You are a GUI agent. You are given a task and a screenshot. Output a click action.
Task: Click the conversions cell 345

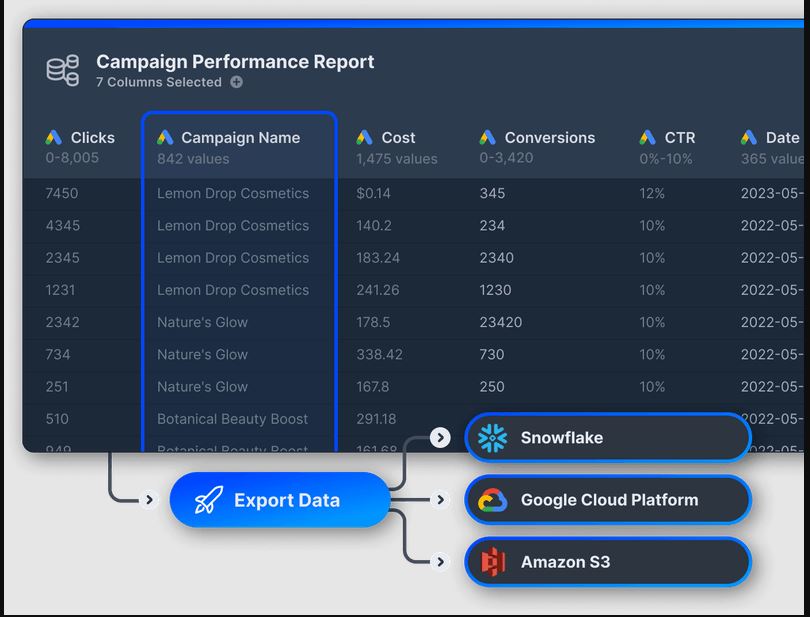click(492, 193)
